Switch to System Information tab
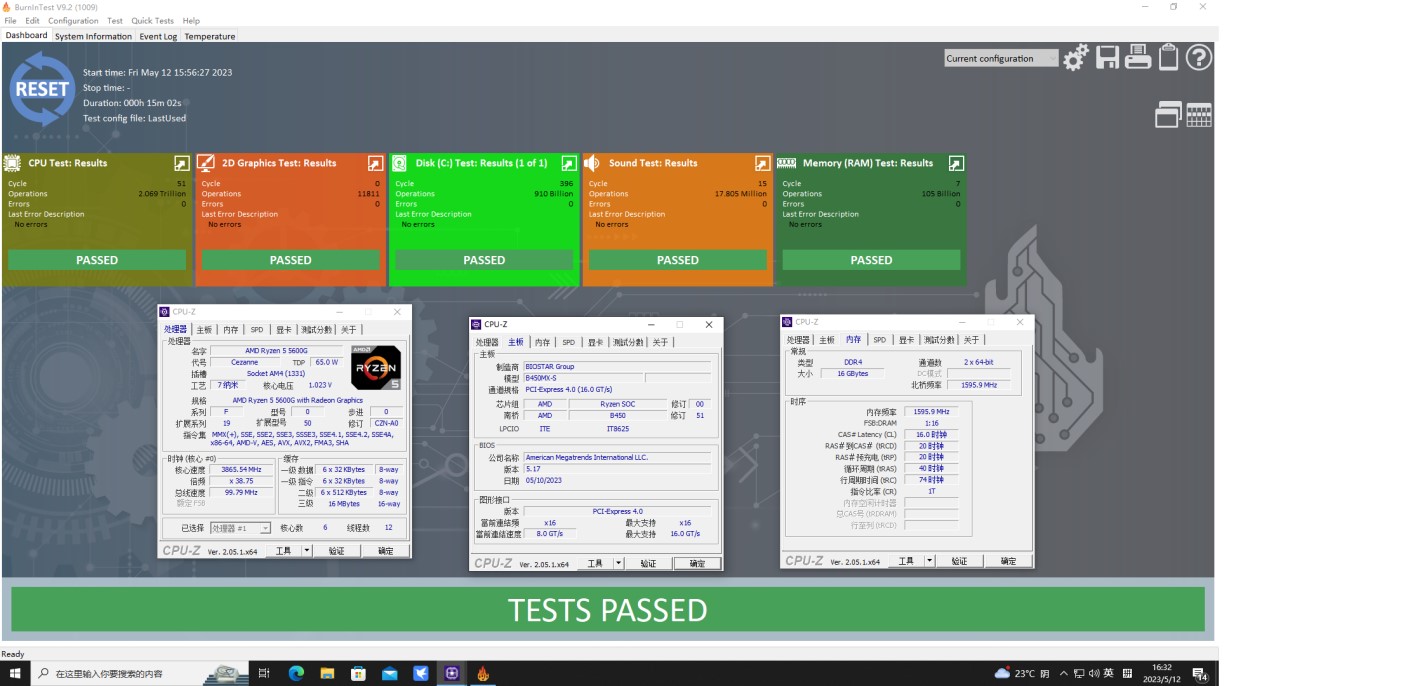 [x=93, y=36]
